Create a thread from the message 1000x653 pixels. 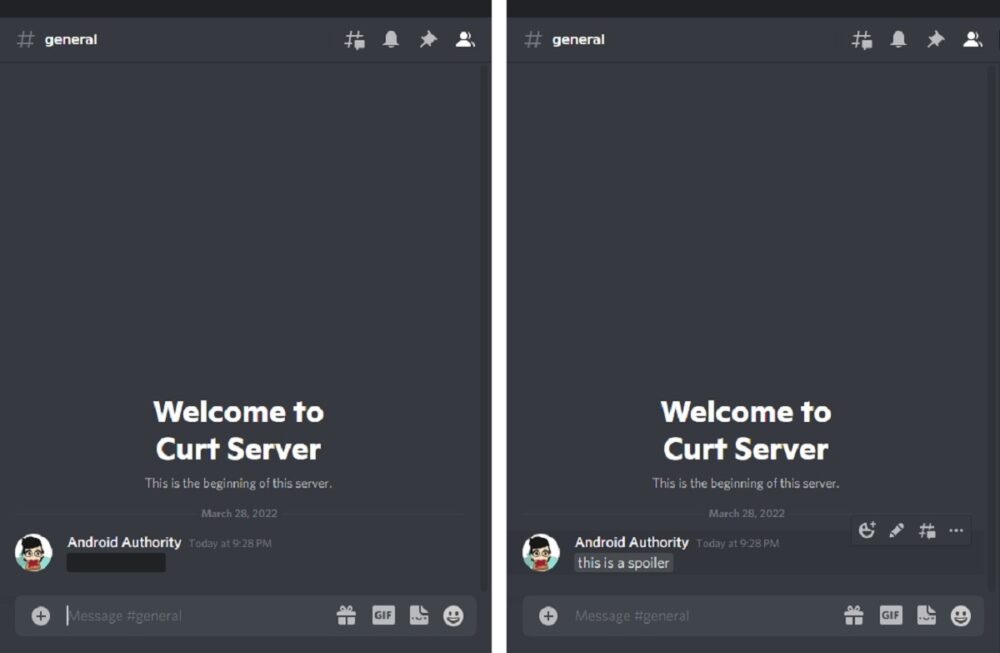(x=924, y=530)
